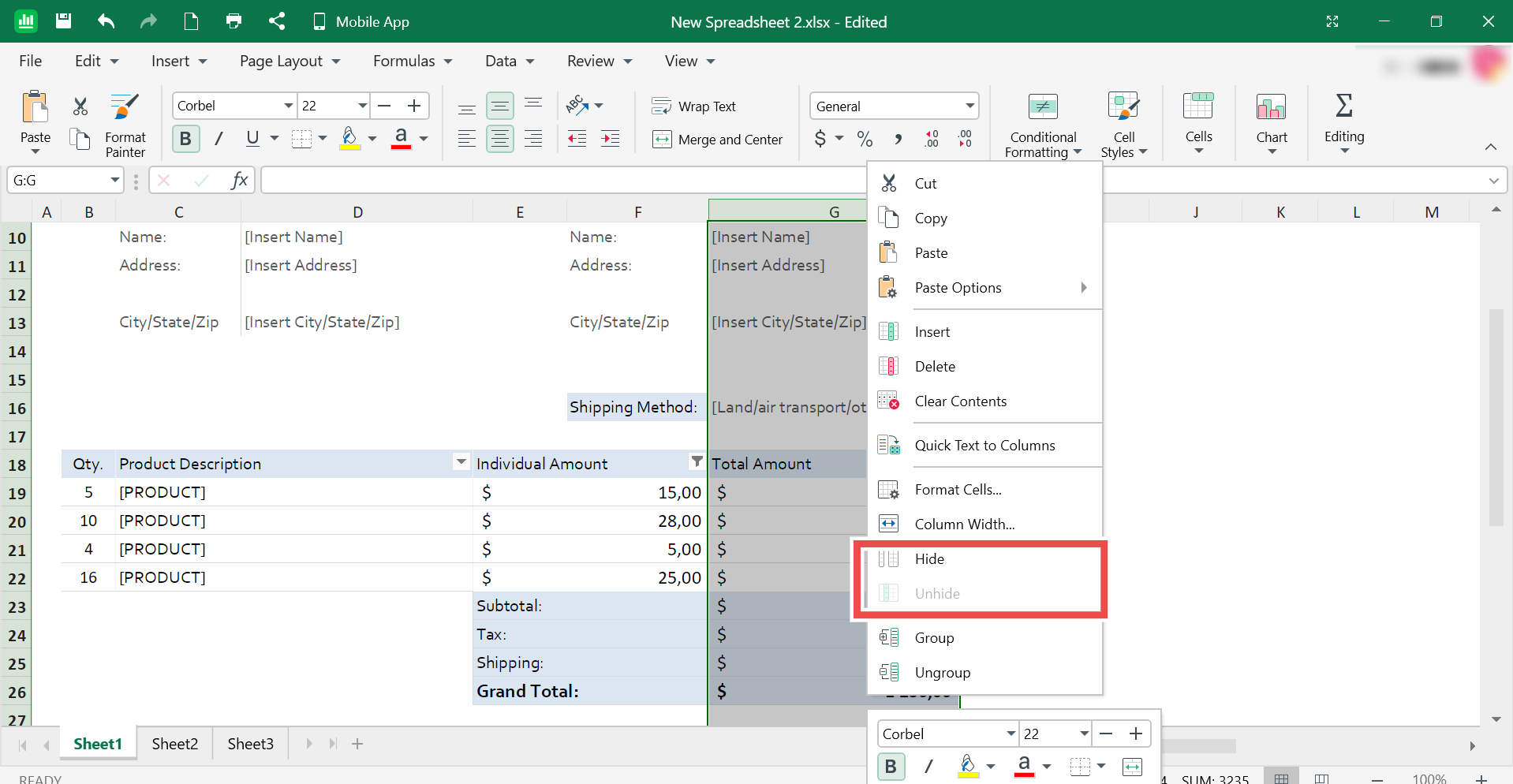The image size is (1513, 784).
Task: Apply percent style
Action: (865, 140)
